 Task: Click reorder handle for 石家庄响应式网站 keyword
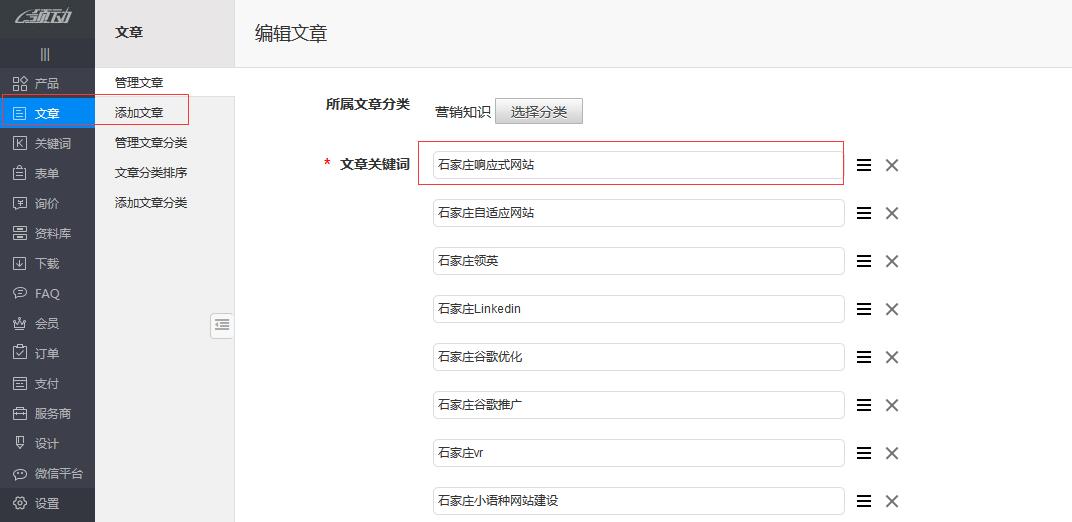[864, 165]
